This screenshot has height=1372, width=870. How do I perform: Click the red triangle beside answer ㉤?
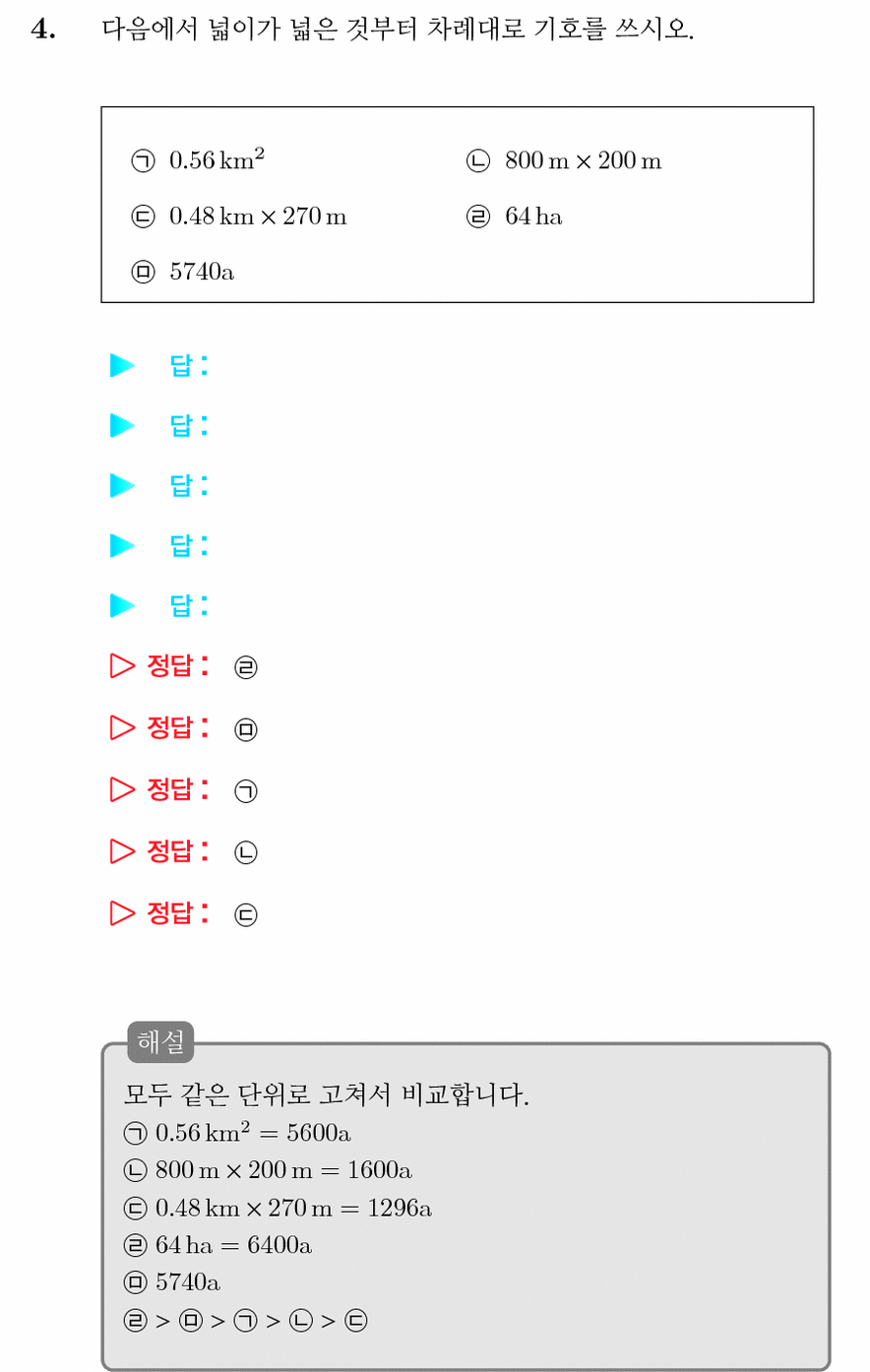[122, 727]
